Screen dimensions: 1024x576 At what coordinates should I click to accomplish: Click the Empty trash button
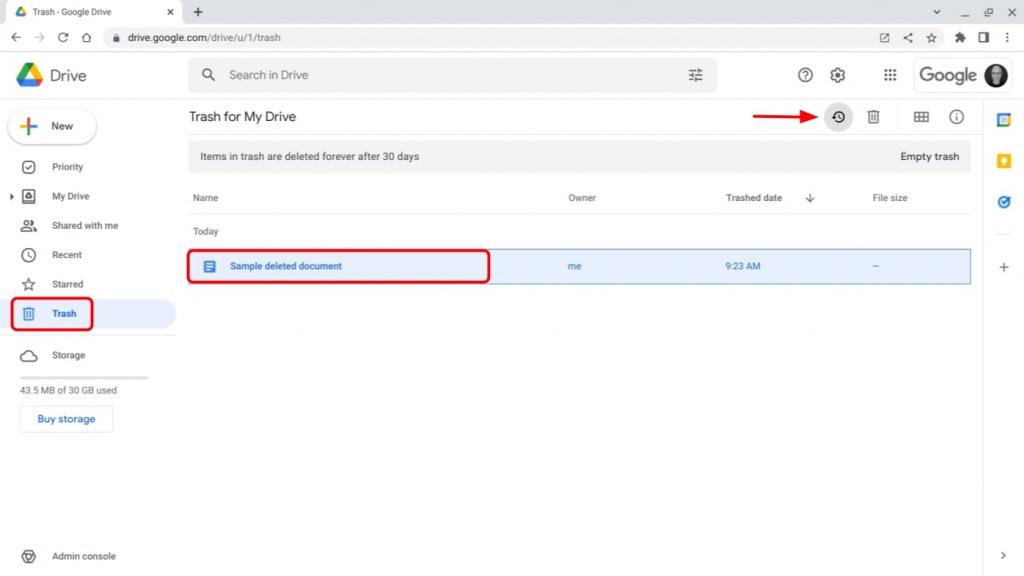click(x=929, y=156)
